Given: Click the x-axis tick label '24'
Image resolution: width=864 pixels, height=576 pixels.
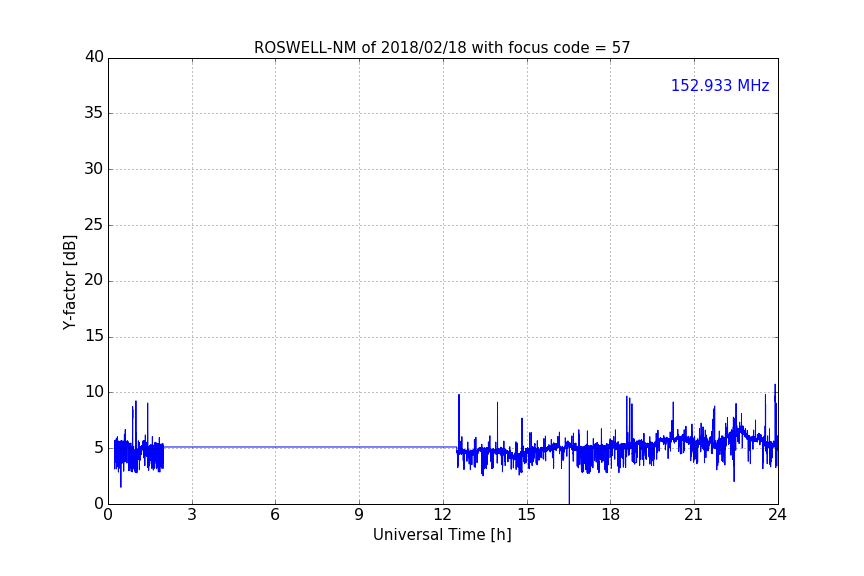Looking at the screenshot, I should pyautogui.click(x=777, y=515).
